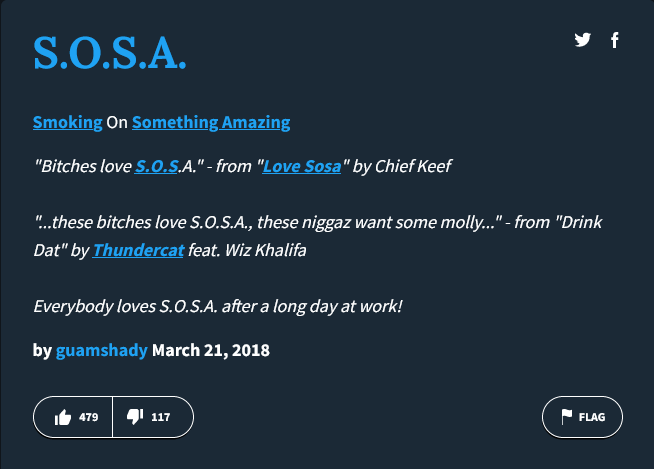654x469 pixels.
Task: Open the "Love Sosa" link
Action: pyautogui.click(x=301, y=165)
